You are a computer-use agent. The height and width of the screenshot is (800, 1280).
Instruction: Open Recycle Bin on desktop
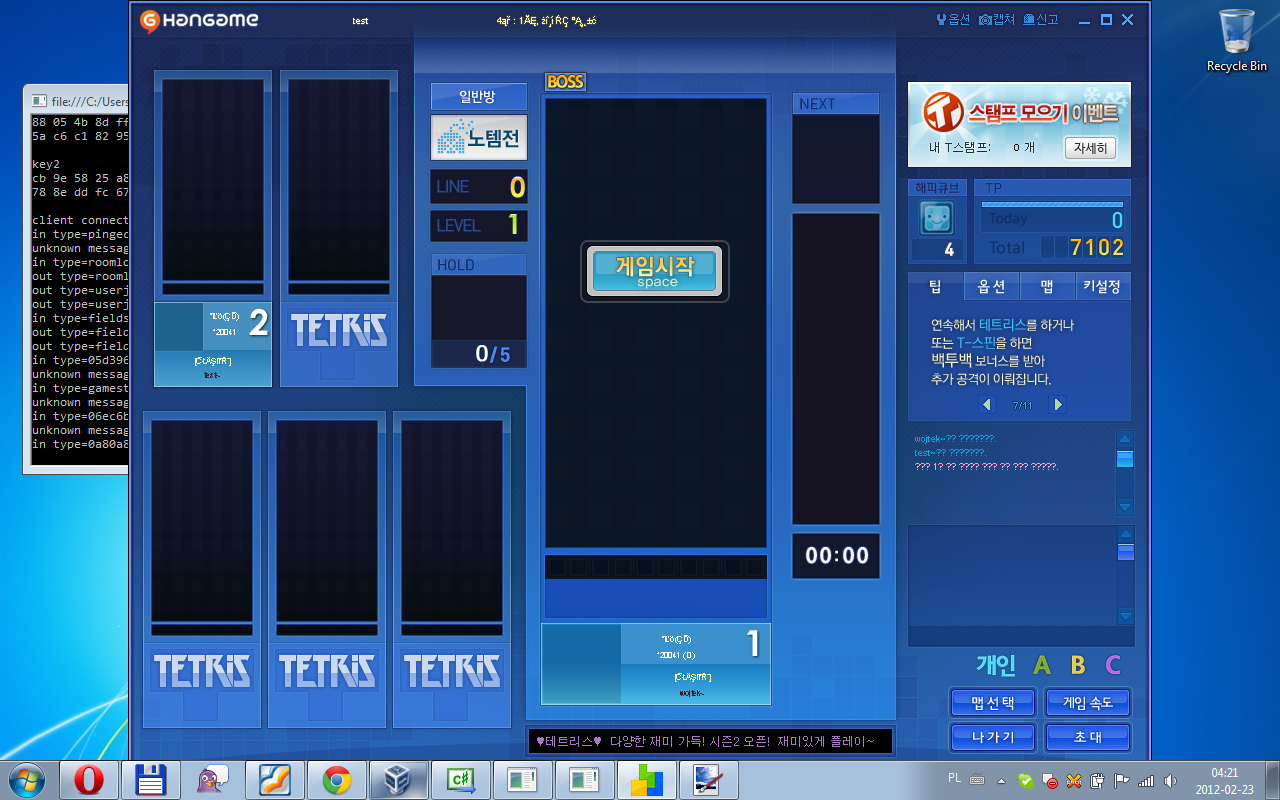(1236, 40)
